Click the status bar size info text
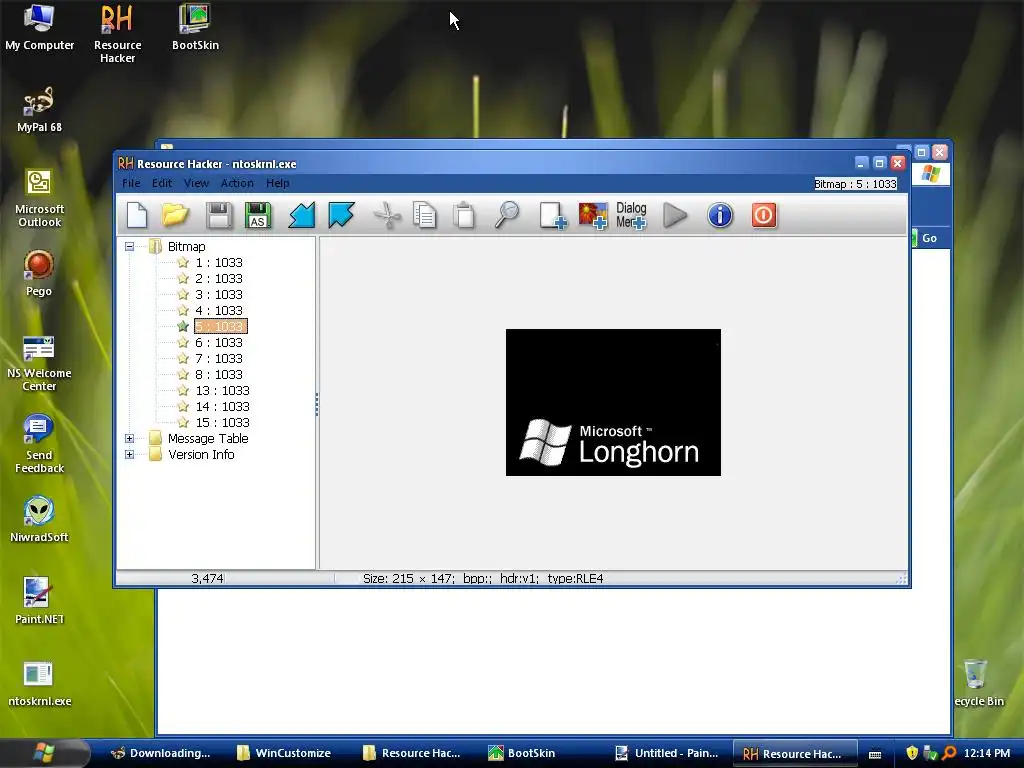The height and width of the screenshot is (768, 1024). pos(483,579)
